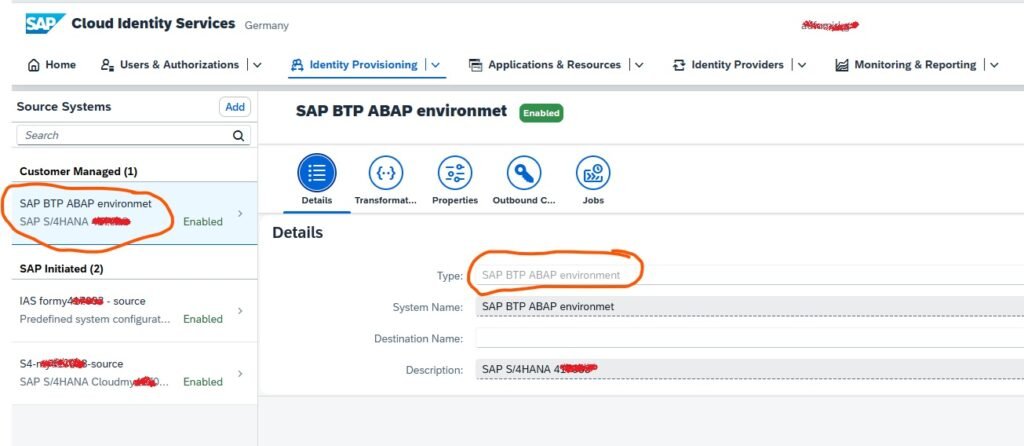This screenshot has height=446, width=1024.
Task: Click the Description field
Action: [750, 370]
